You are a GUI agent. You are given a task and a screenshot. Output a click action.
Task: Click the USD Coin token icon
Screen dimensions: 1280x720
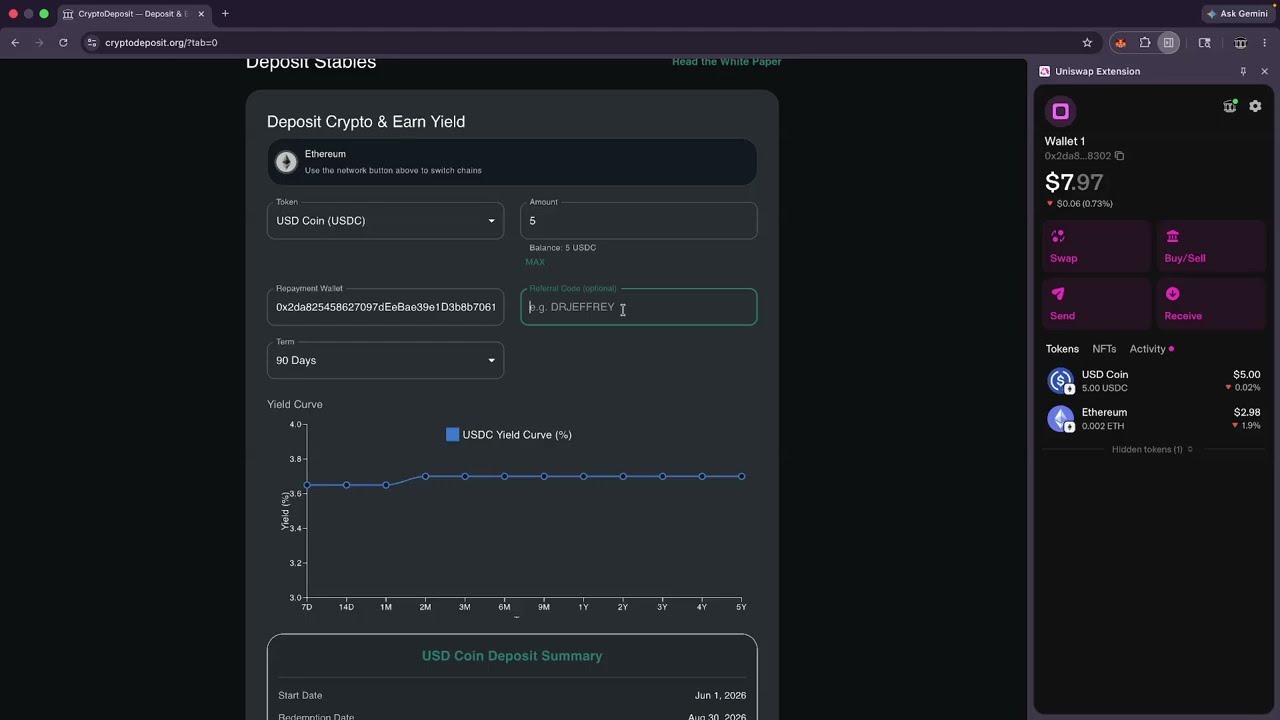pos(1060,381)
